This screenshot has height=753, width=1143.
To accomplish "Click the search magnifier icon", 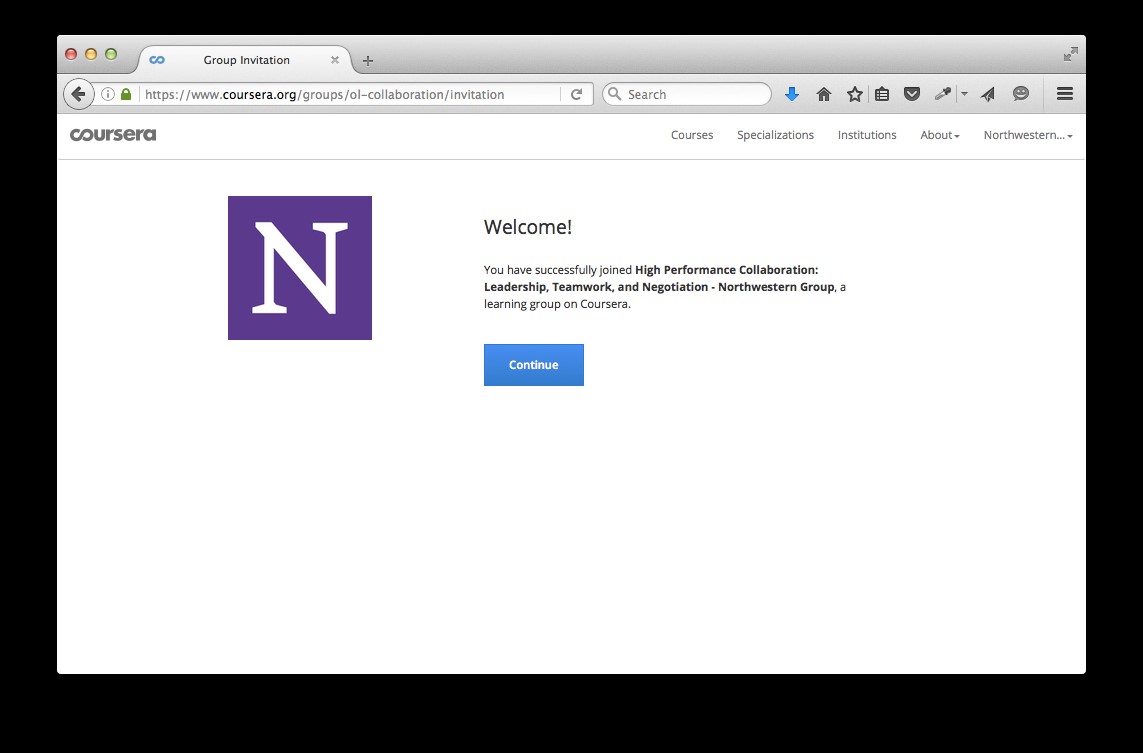I will (615, 94).
